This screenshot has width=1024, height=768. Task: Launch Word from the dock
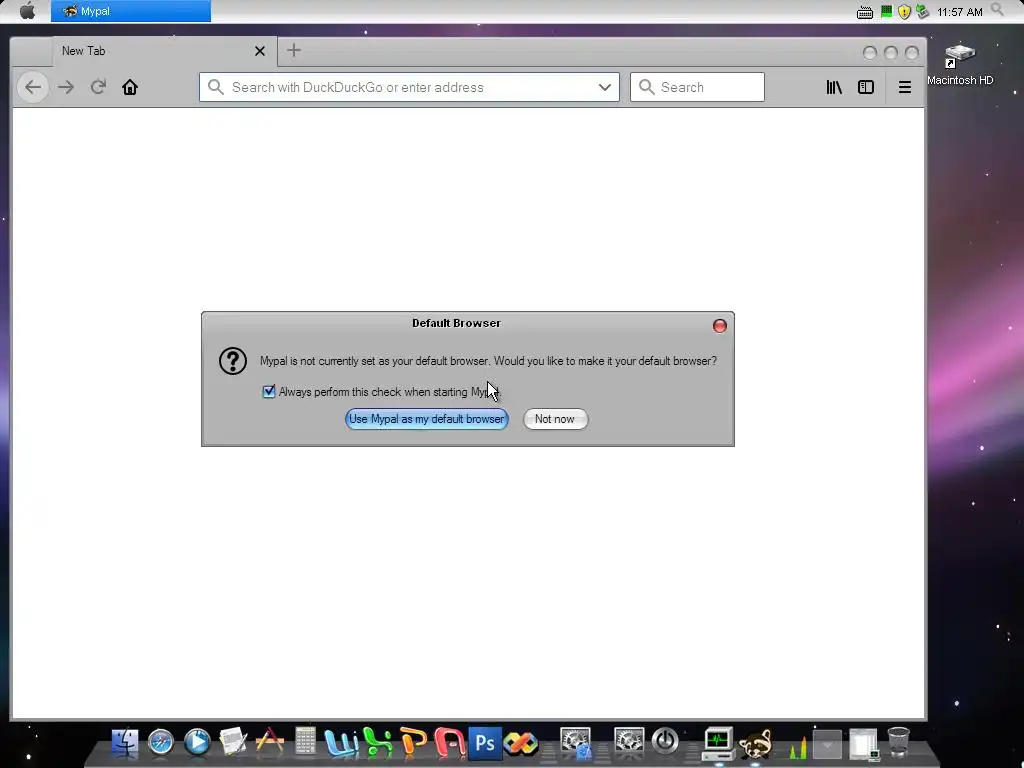tap(342, 743)
